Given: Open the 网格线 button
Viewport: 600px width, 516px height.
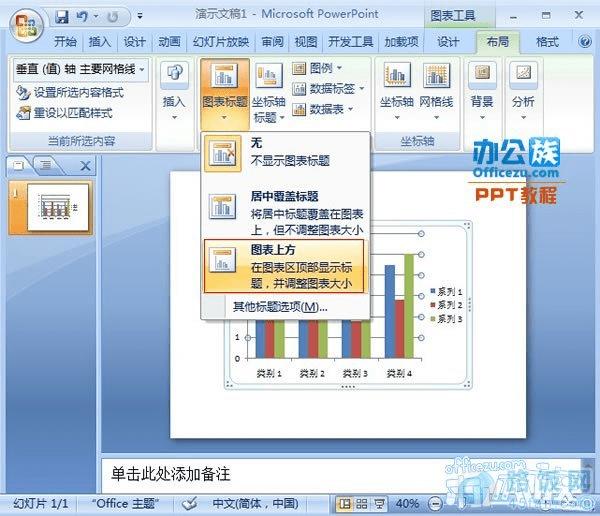Looking at the screenshot, I should coord(436,91).
